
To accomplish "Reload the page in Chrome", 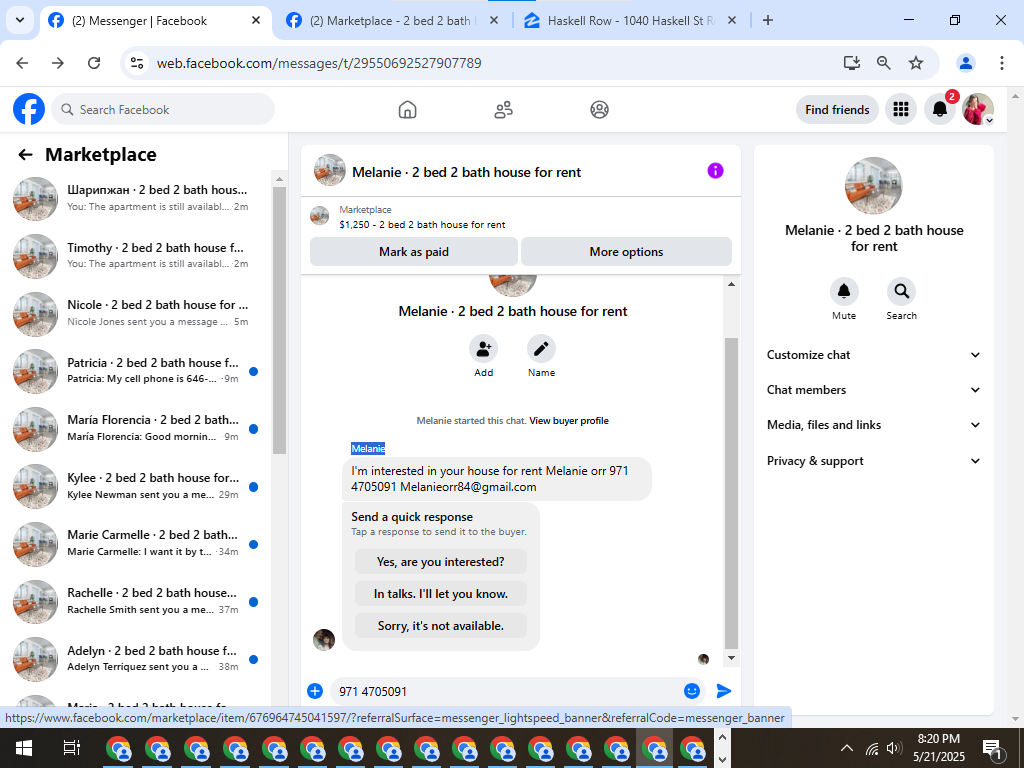I will pyautogui.click(x=94, y=63).
